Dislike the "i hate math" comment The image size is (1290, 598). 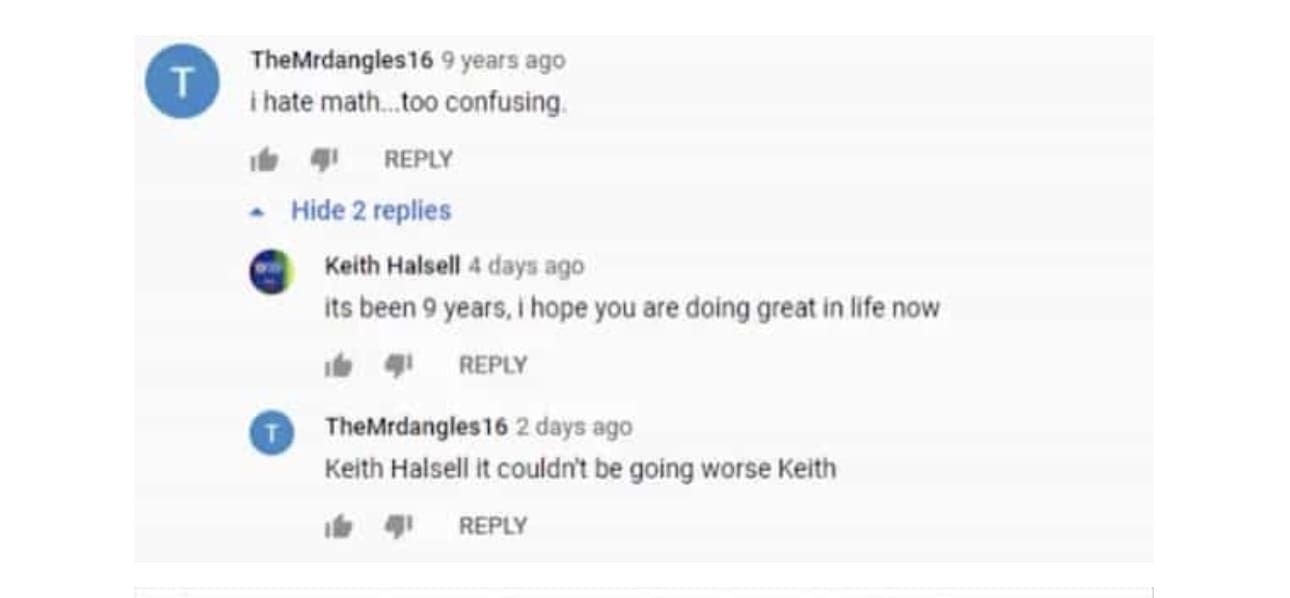pyautogui.click(x=323, y=160)
